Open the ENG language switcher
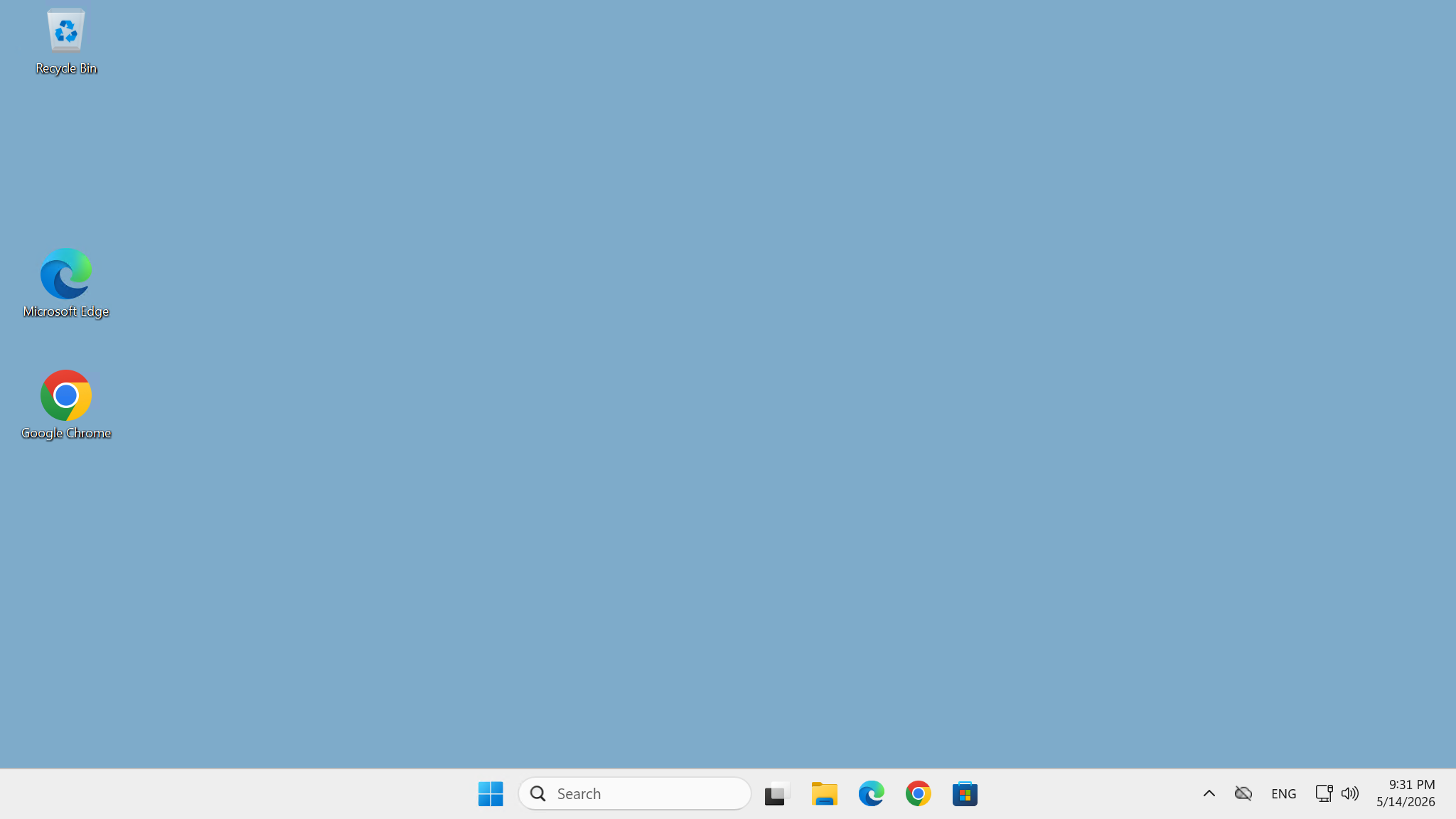The image size is (1456, 819). click(x=1283, y=793)
